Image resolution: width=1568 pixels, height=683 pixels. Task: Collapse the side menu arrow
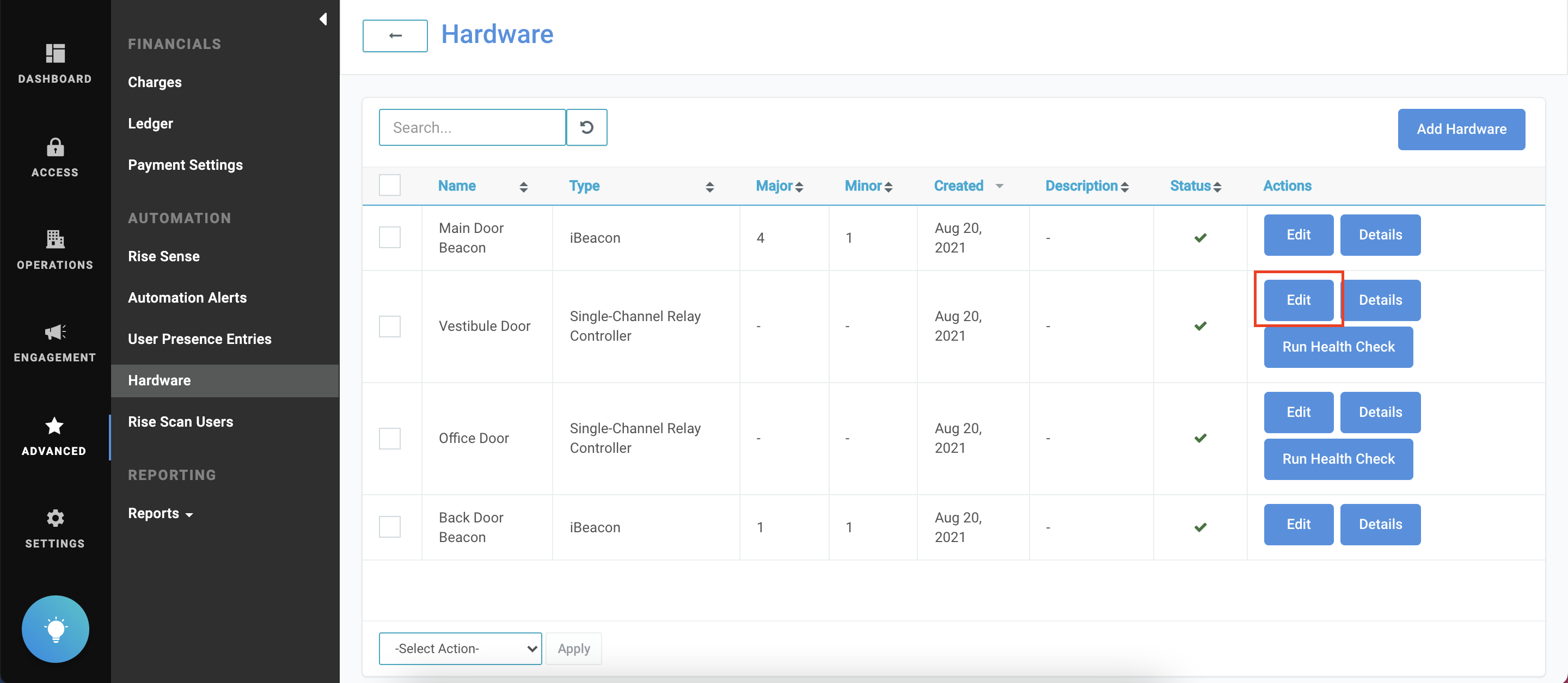323,20
